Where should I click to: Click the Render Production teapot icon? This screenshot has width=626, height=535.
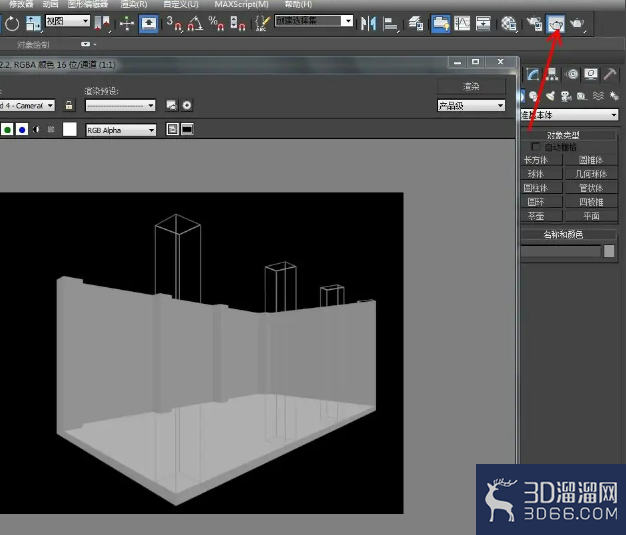click(x=577, y=24)
